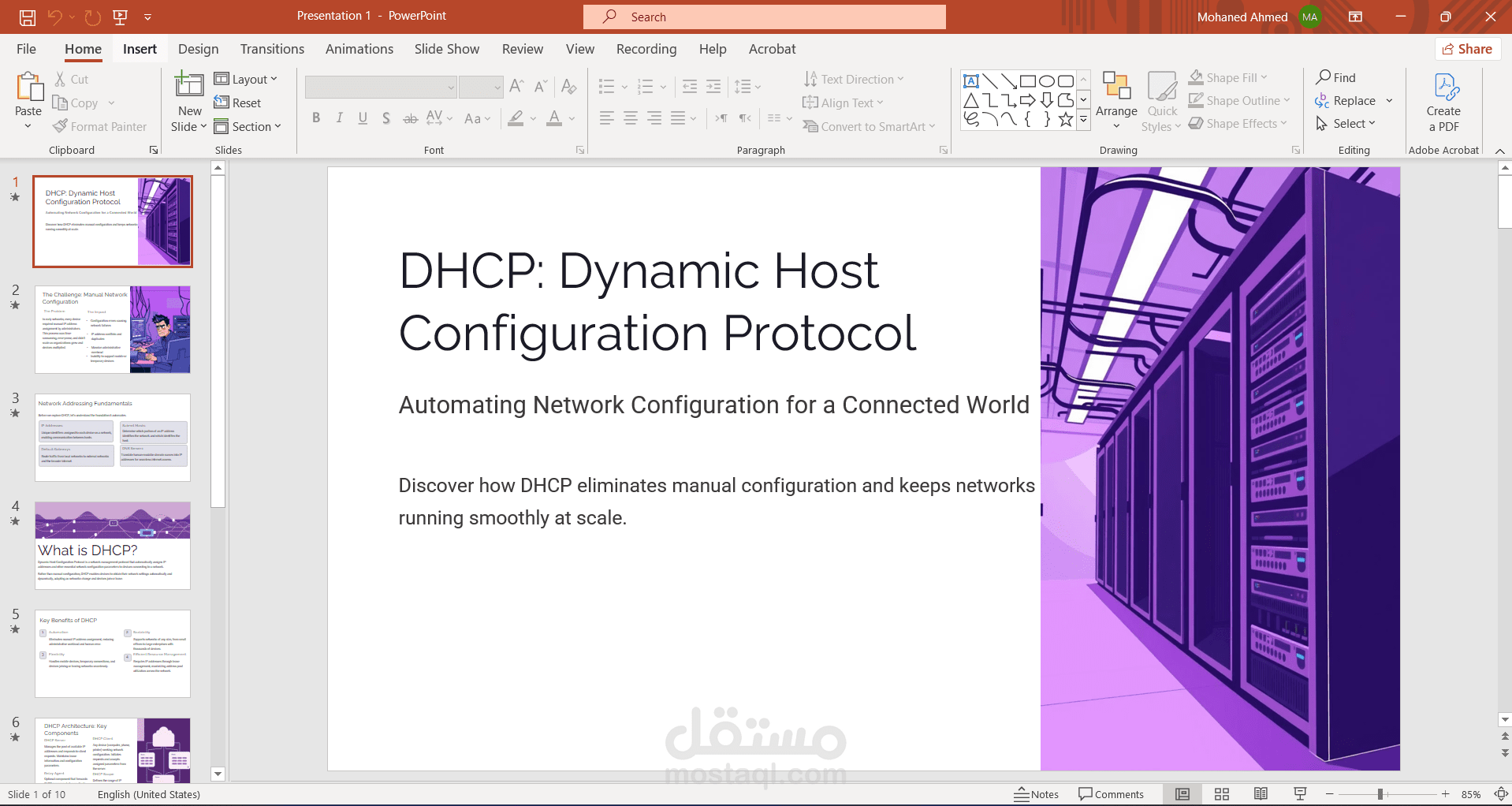Open the Select dropdown

click(1346, 124)
